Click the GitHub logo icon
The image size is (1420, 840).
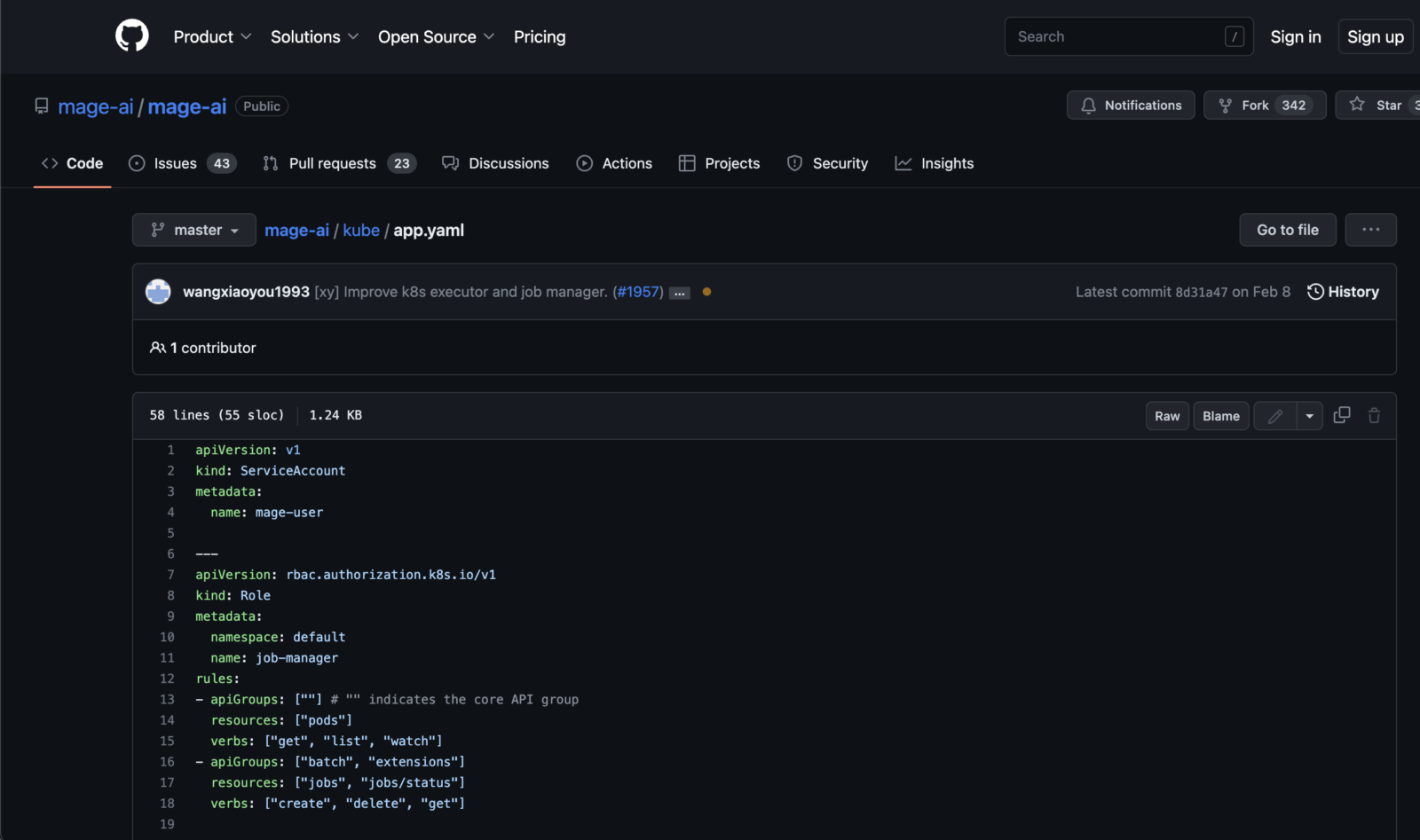tap(132, 35)
